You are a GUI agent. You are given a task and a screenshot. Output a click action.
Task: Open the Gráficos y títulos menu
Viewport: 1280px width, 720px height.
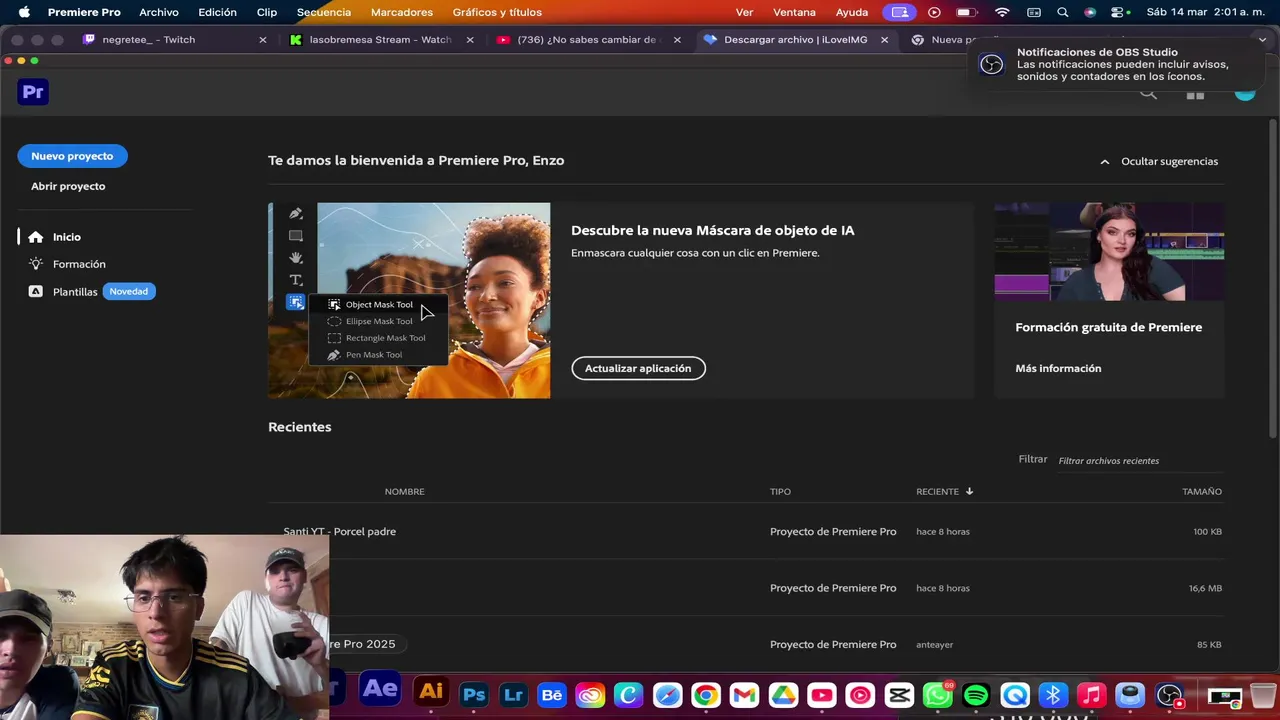[497, 12]
